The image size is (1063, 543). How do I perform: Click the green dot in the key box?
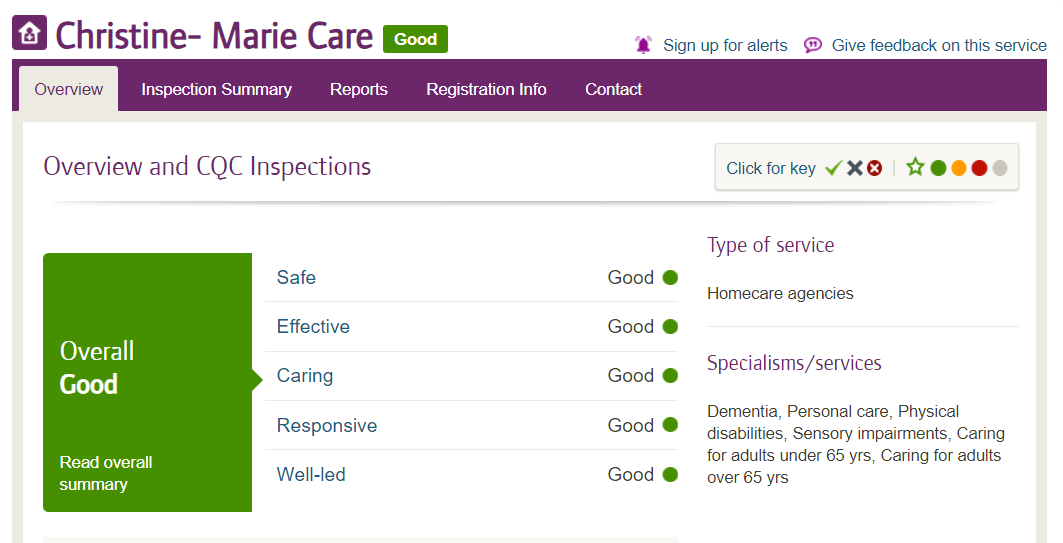(x=938, y=167)
